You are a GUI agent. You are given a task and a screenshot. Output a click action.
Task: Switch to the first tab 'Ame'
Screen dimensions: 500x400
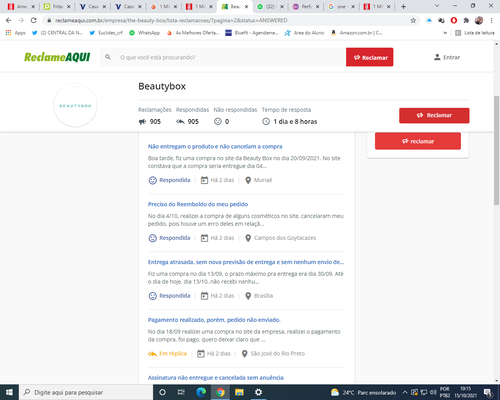point(21,6)
